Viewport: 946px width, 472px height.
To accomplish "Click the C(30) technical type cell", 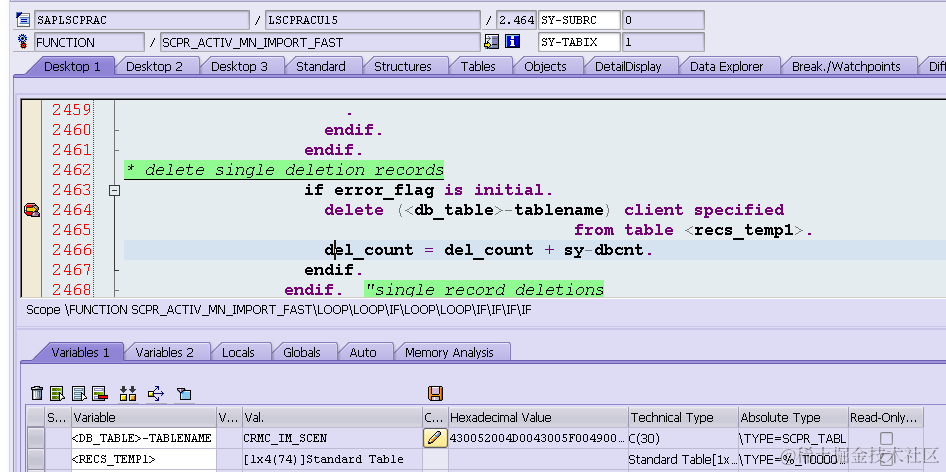I will tap(683, 438).
